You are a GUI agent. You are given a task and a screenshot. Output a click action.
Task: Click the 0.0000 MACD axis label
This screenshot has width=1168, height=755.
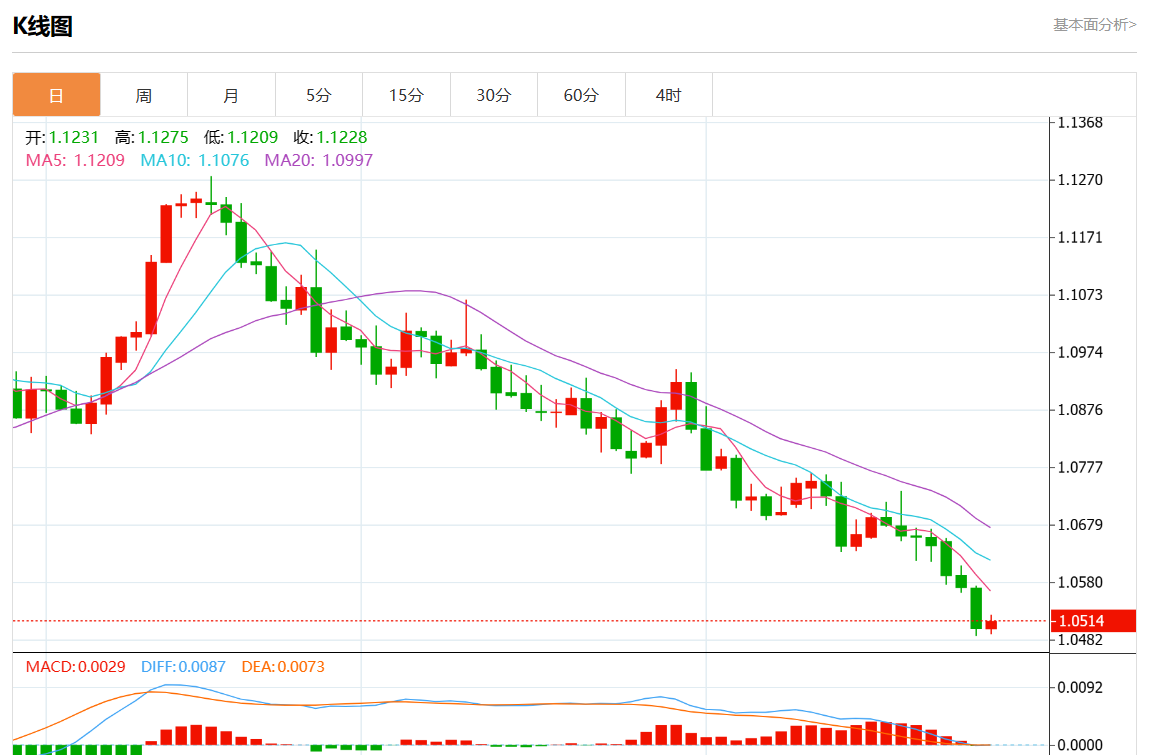tap(1080, 745)
